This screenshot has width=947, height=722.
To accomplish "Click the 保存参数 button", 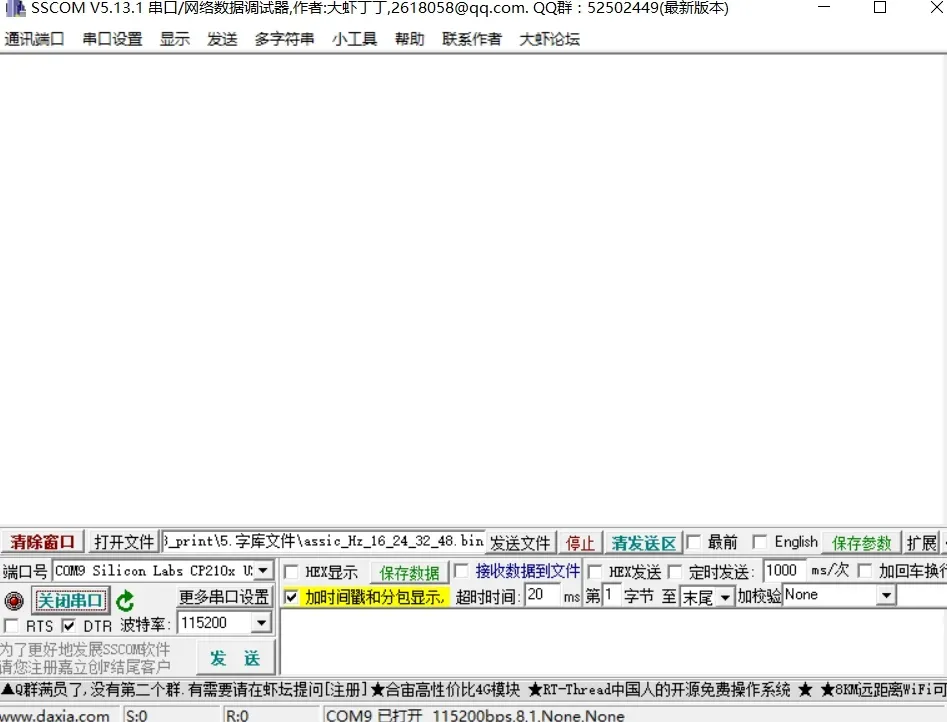I will coord(862,543).
